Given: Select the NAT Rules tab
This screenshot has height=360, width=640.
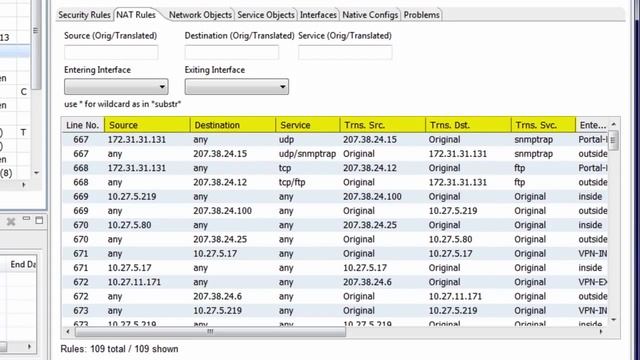Looking at the screenshot, I should 136,15.
